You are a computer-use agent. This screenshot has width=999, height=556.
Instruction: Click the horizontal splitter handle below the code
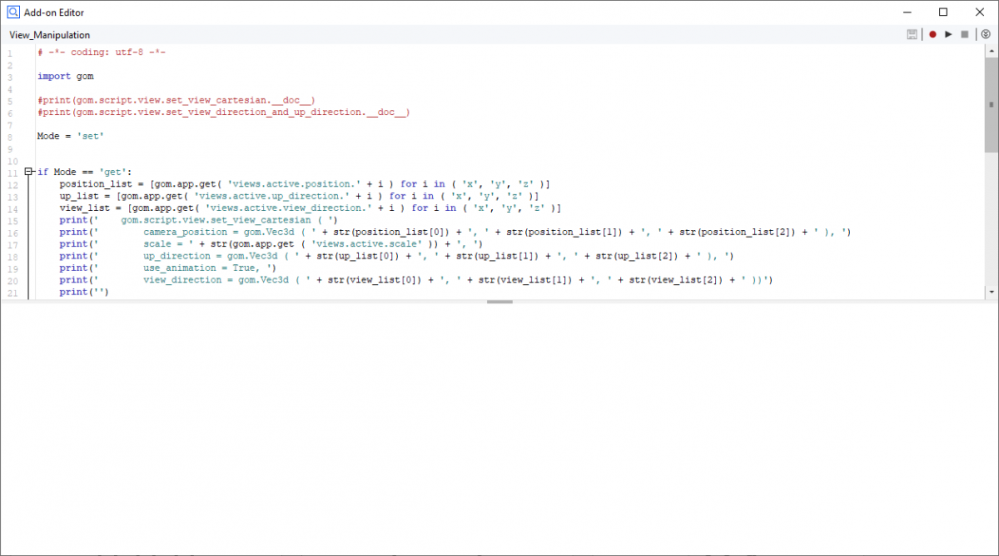point(500,302)
